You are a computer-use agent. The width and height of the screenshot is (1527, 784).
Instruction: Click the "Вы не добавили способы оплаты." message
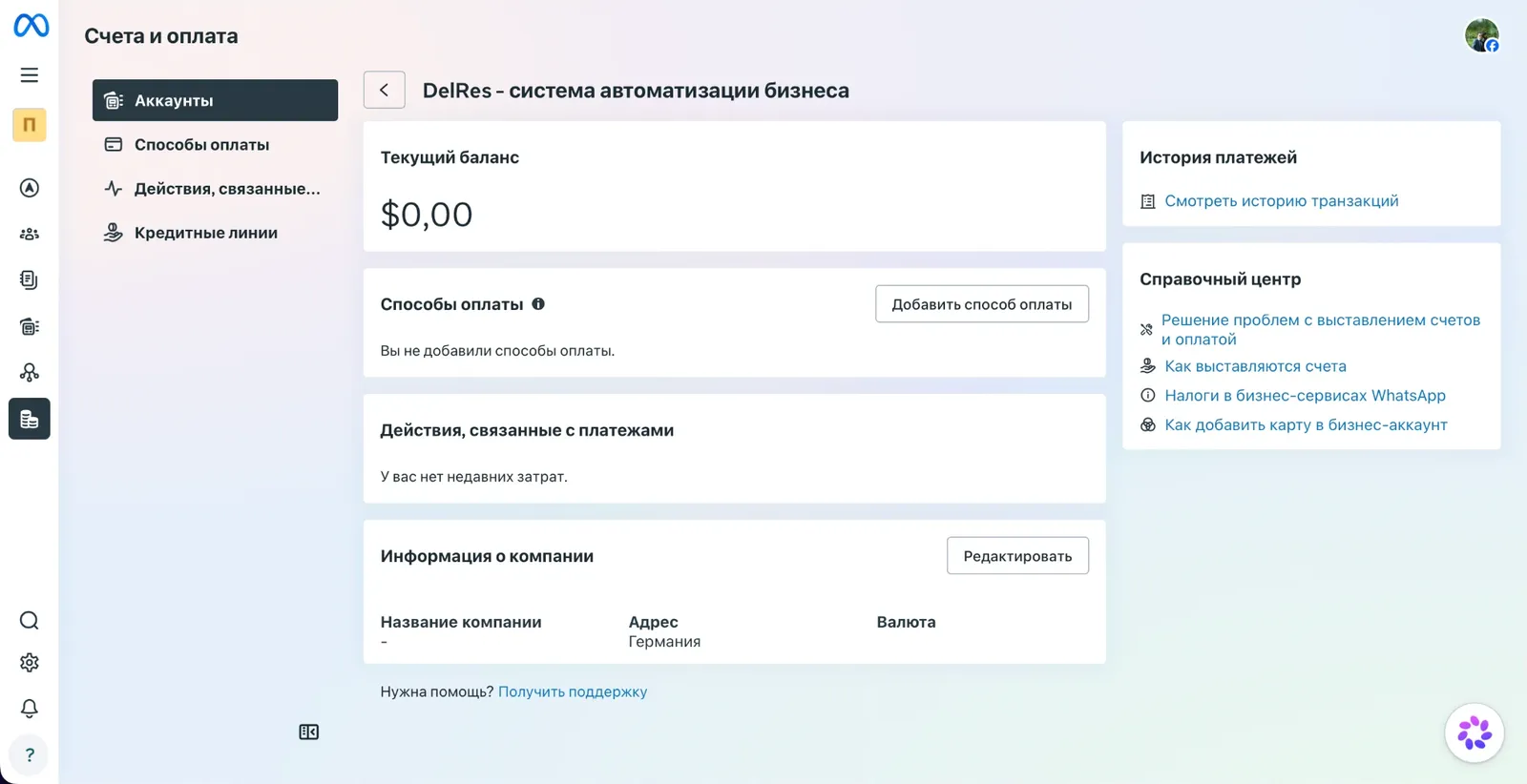[x=497, y=351]
